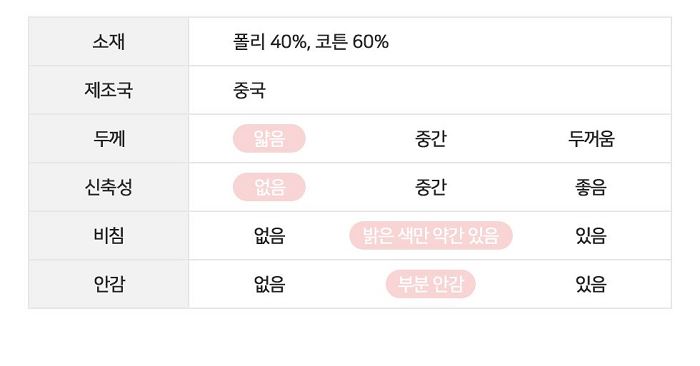Choose 있음 in the 비침 row

point(591,235)
